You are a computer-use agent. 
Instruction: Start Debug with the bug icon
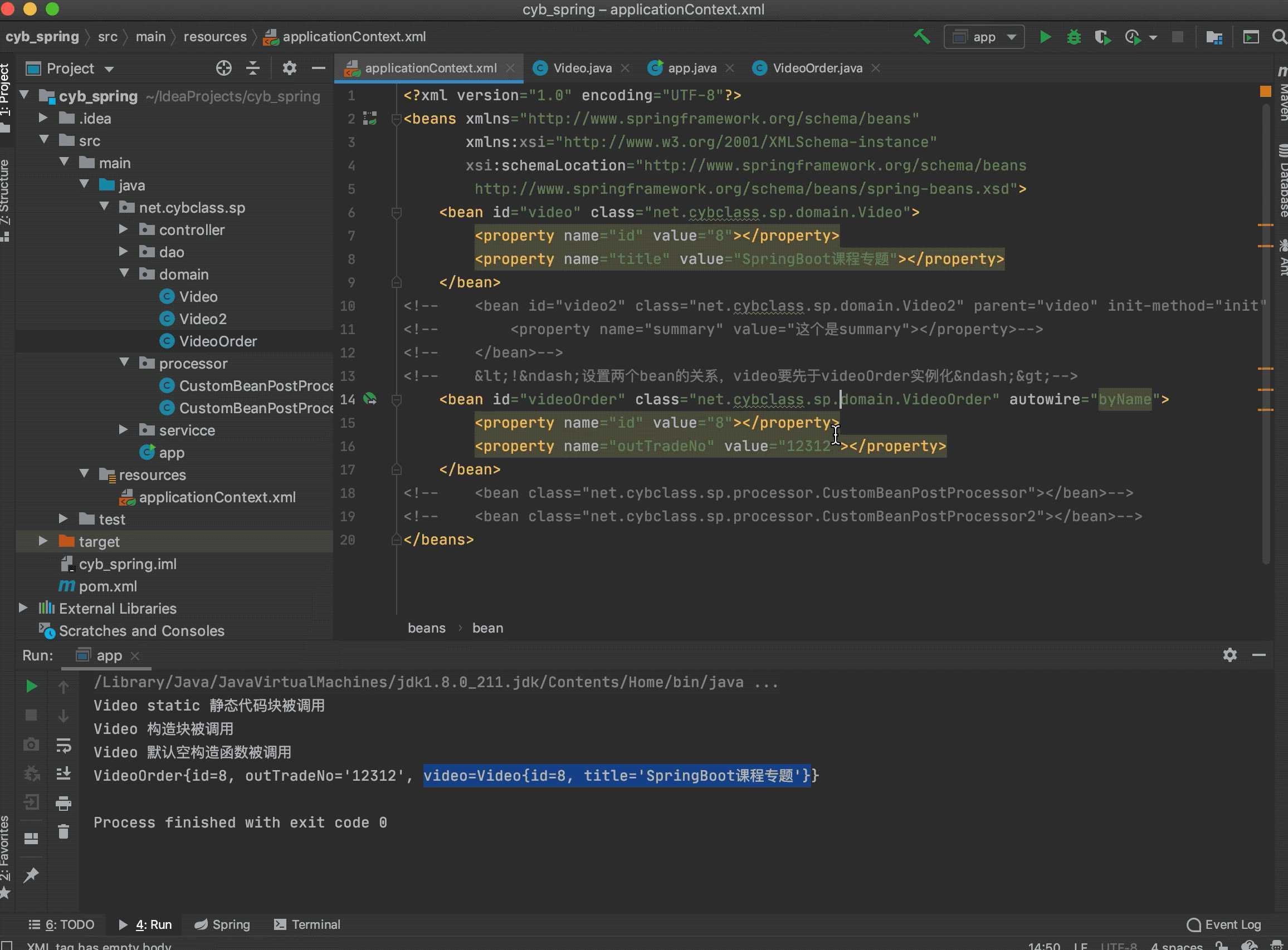(1074, 37)
